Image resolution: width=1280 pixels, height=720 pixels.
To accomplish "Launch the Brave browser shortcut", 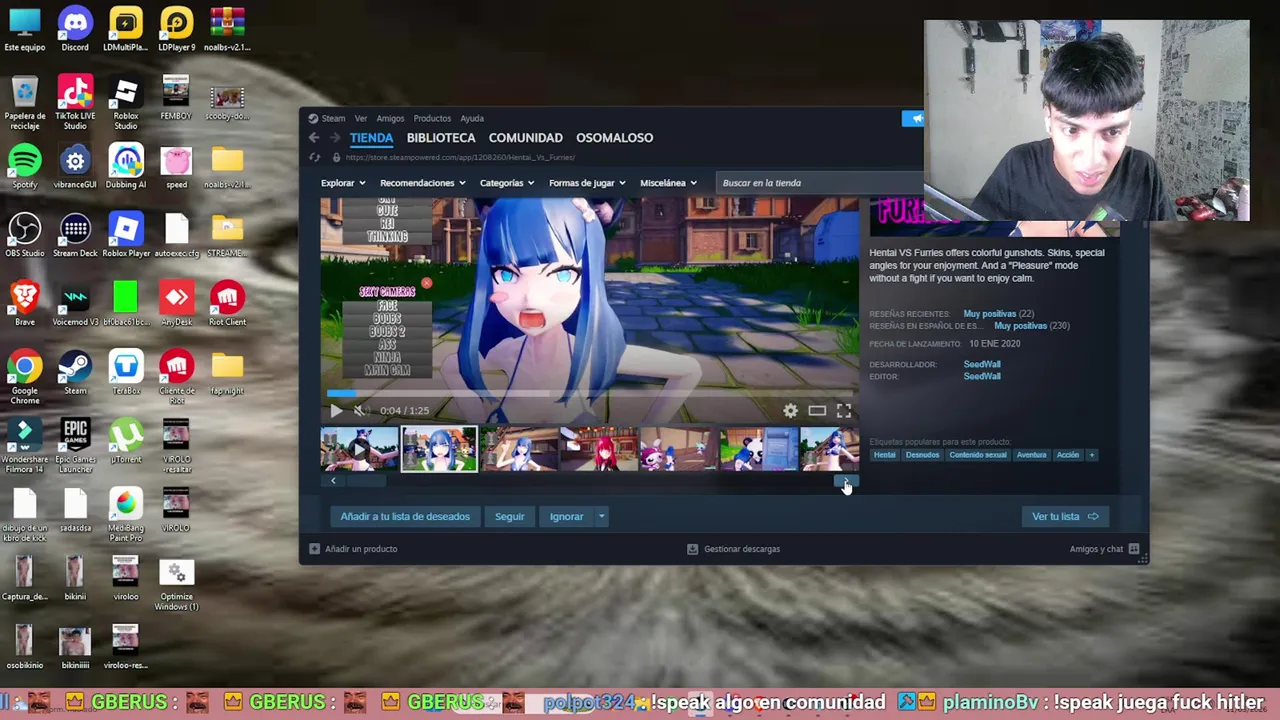I will [25, 304].
